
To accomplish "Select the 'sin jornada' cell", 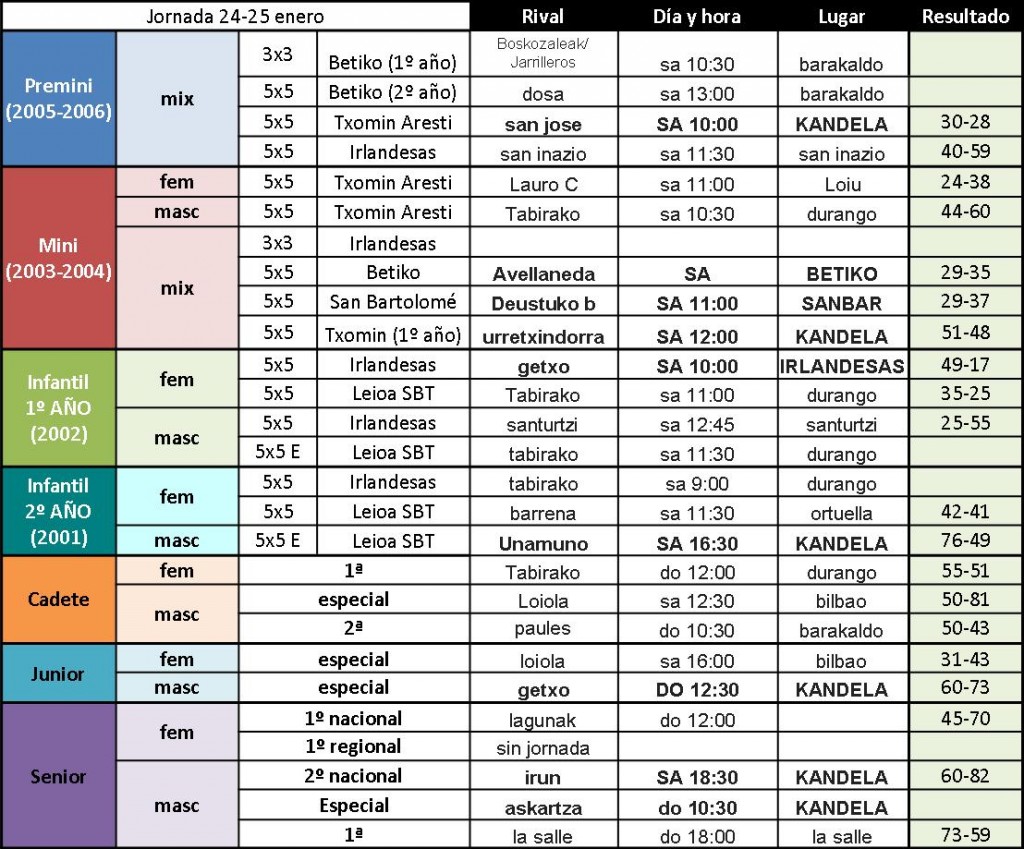I will 543,747.
